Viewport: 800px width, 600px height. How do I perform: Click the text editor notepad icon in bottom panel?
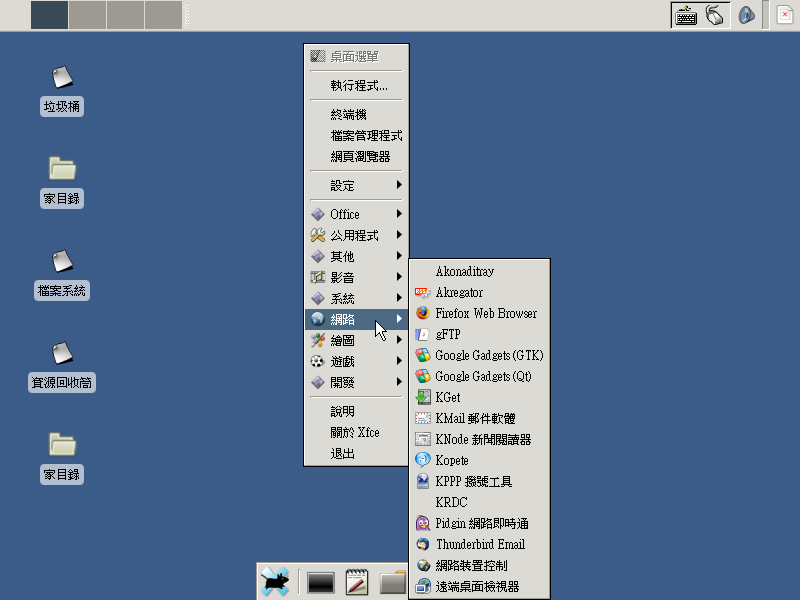coord(357,582)
